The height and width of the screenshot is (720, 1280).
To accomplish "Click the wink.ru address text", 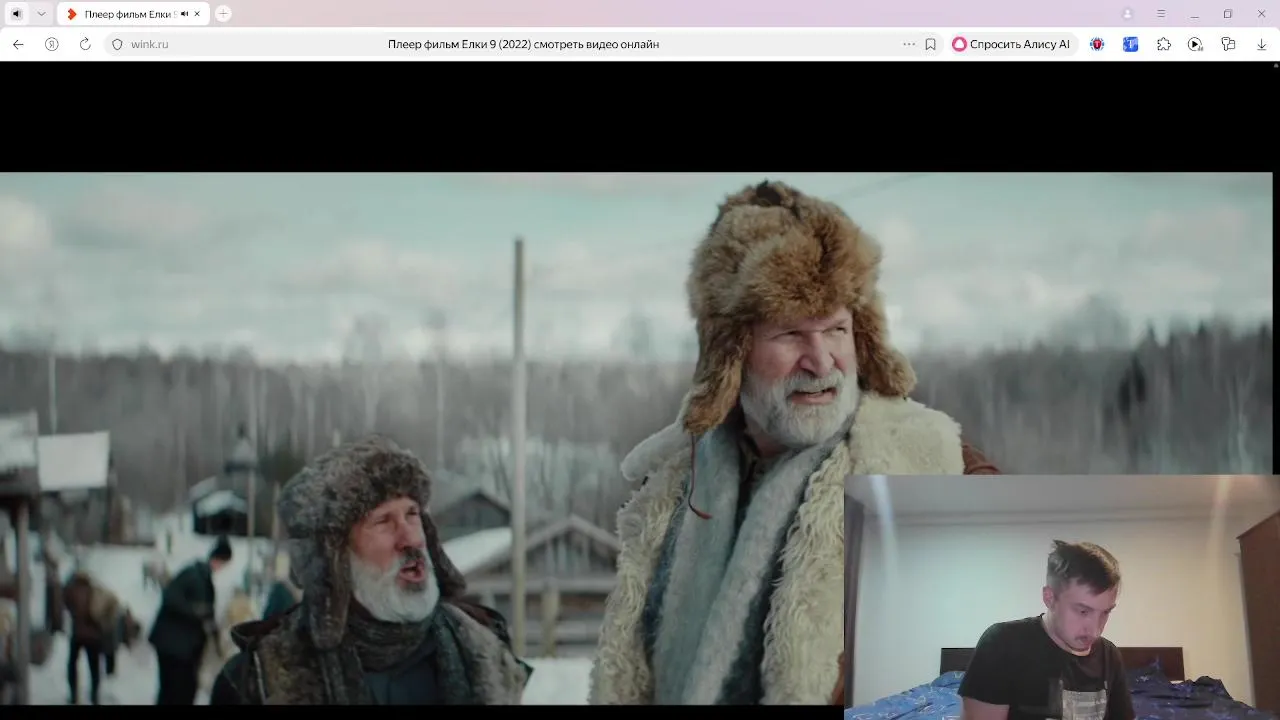I will click(x=150, y=44).
